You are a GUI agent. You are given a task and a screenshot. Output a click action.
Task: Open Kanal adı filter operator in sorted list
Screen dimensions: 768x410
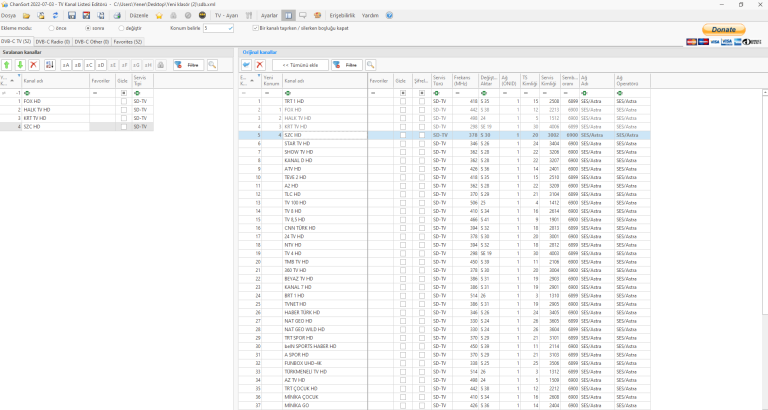(x=27, y=93)
